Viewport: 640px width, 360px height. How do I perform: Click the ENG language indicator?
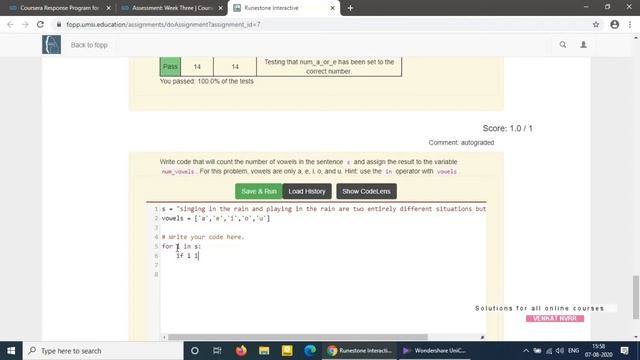click(573, 351)
